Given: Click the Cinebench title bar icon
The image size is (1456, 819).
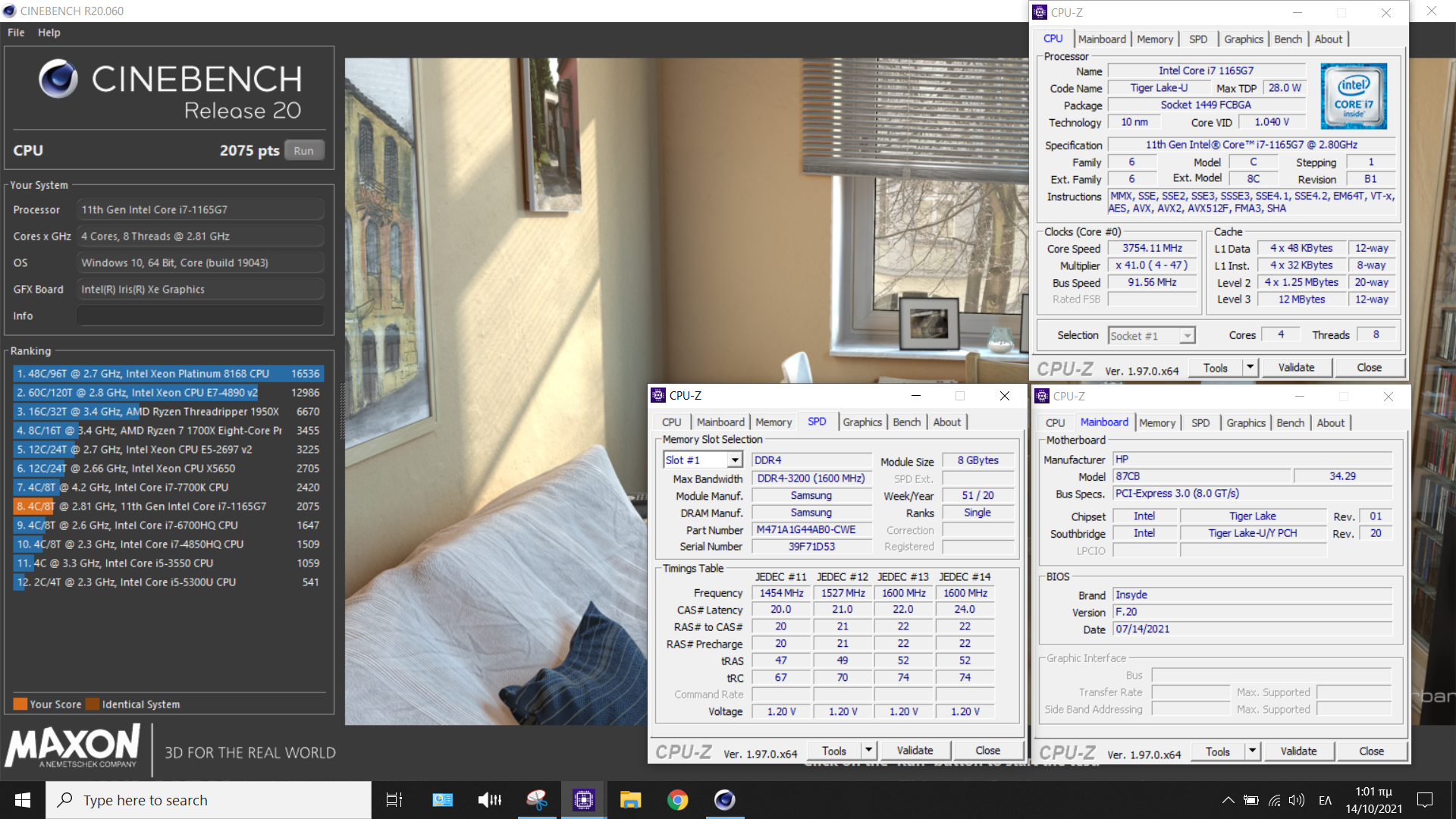Looking at the screenshot, I should [x=9, y=11].
